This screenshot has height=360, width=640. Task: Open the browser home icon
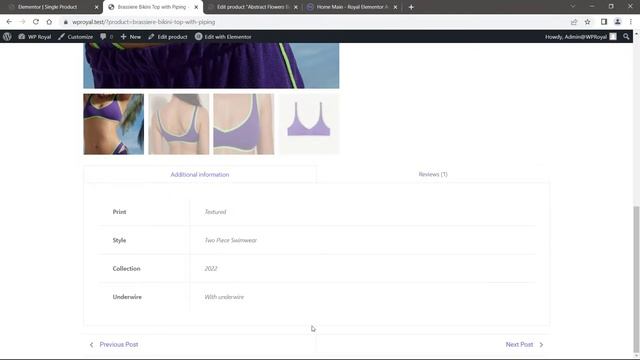click(49, 22)
